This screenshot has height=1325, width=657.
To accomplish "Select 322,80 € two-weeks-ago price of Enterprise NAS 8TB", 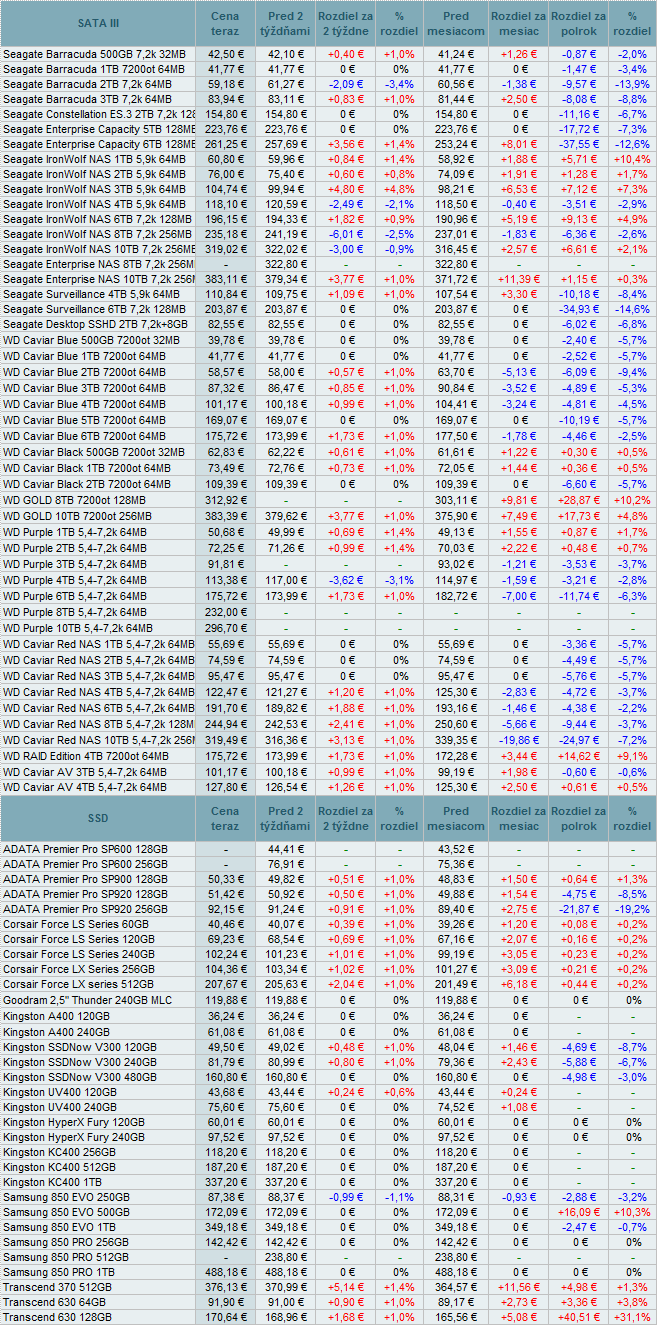I will point(286,265).
